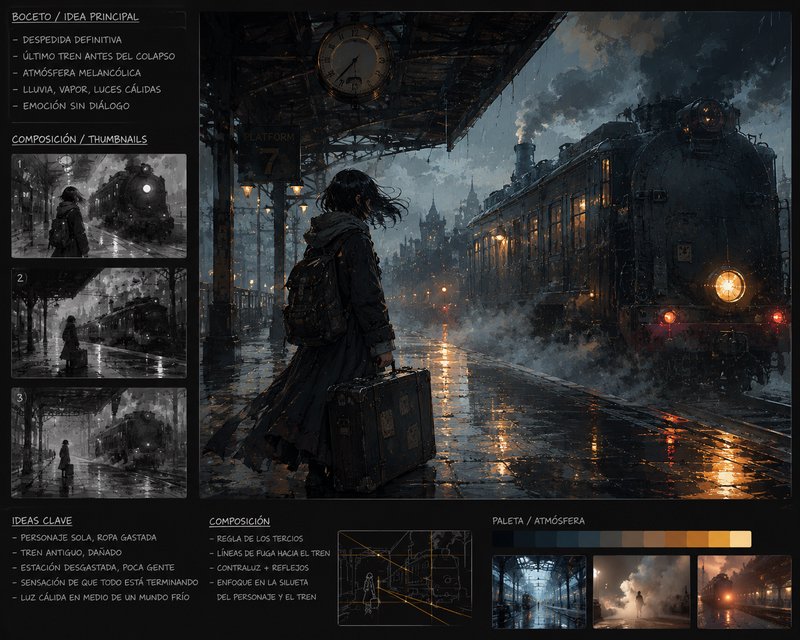Select the line "PERSONAJE SOLA, ROPA GASTADA"
The image size is (800, 640).
(88, 537)
